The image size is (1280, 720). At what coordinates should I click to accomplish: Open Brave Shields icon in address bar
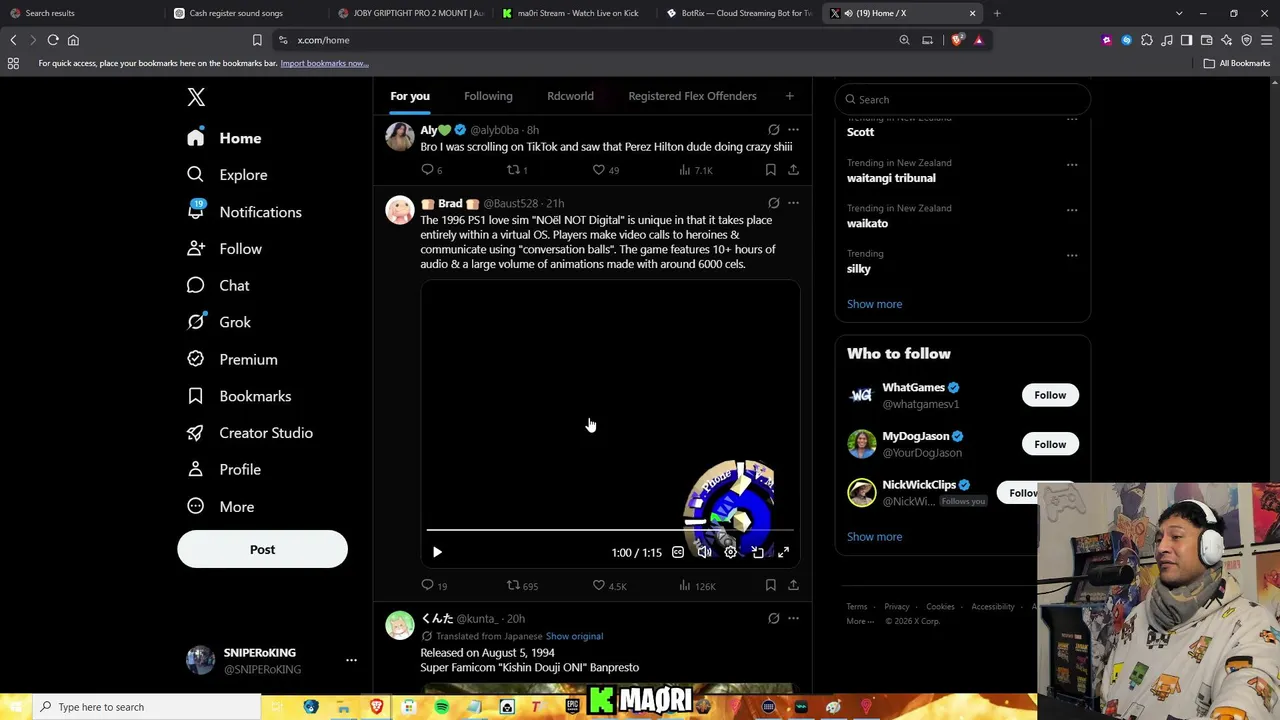coord(958,40)
